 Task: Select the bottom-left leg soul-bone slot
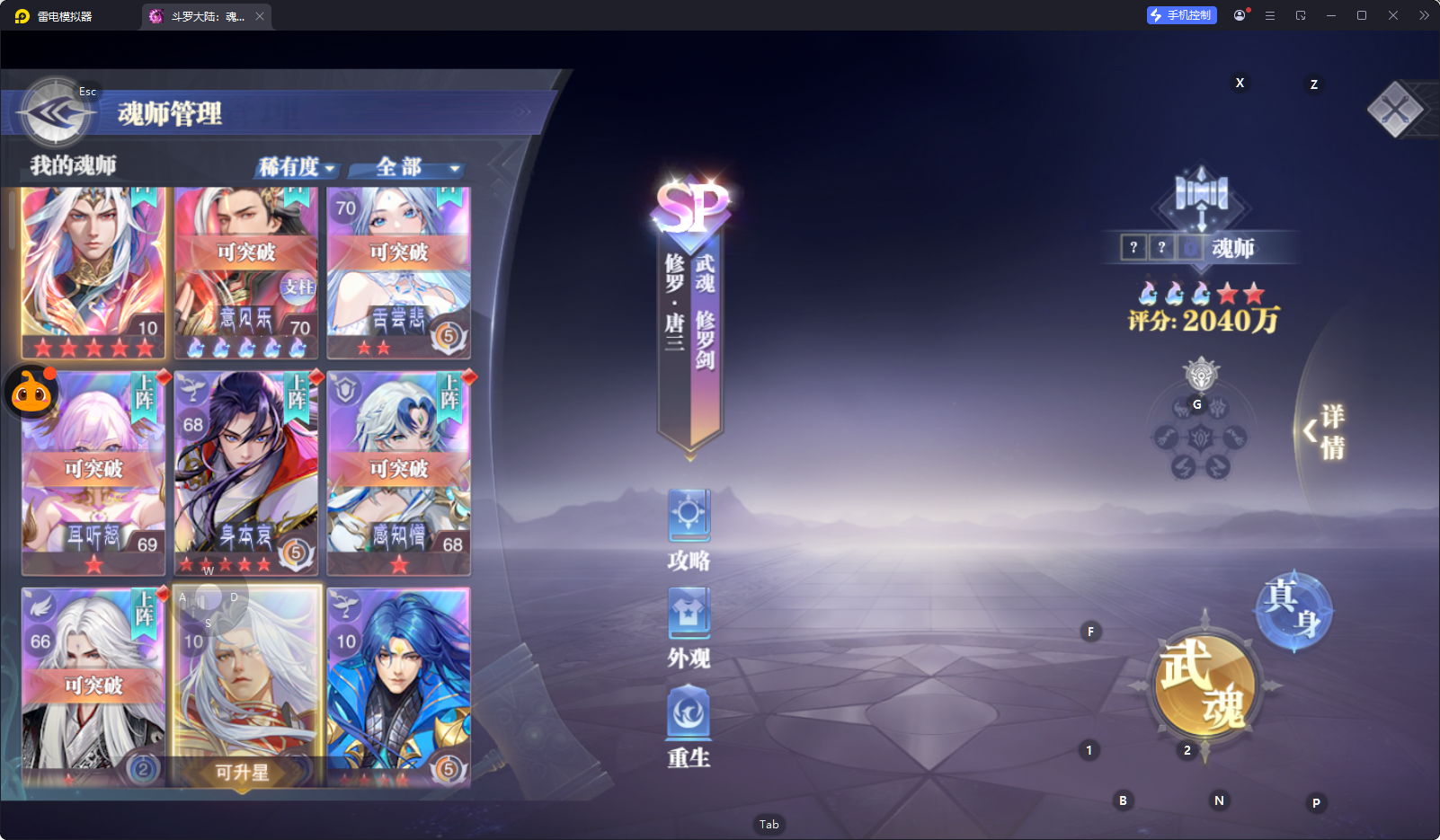[1183, 466]
